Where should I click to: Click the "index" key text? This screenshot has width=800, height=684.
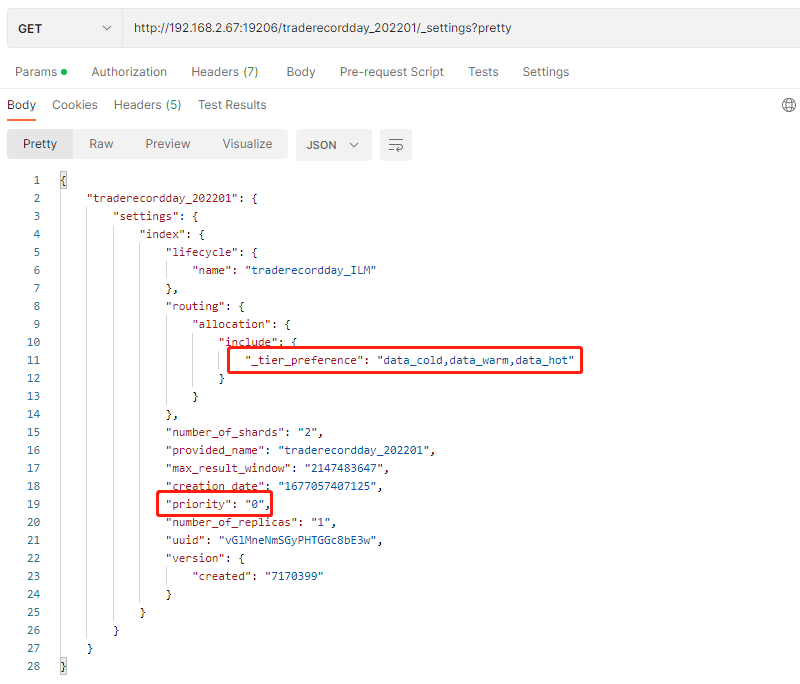(x=163, y=234)
